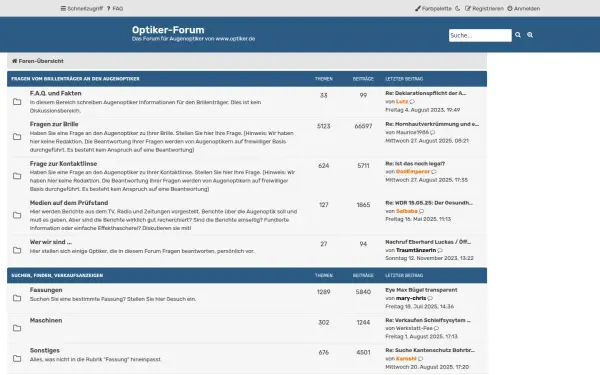Open last post Re: Hornhautverkrümmung und e...
Image resolution: width=600 pixels, height=375 pixels.
[432, 124]
